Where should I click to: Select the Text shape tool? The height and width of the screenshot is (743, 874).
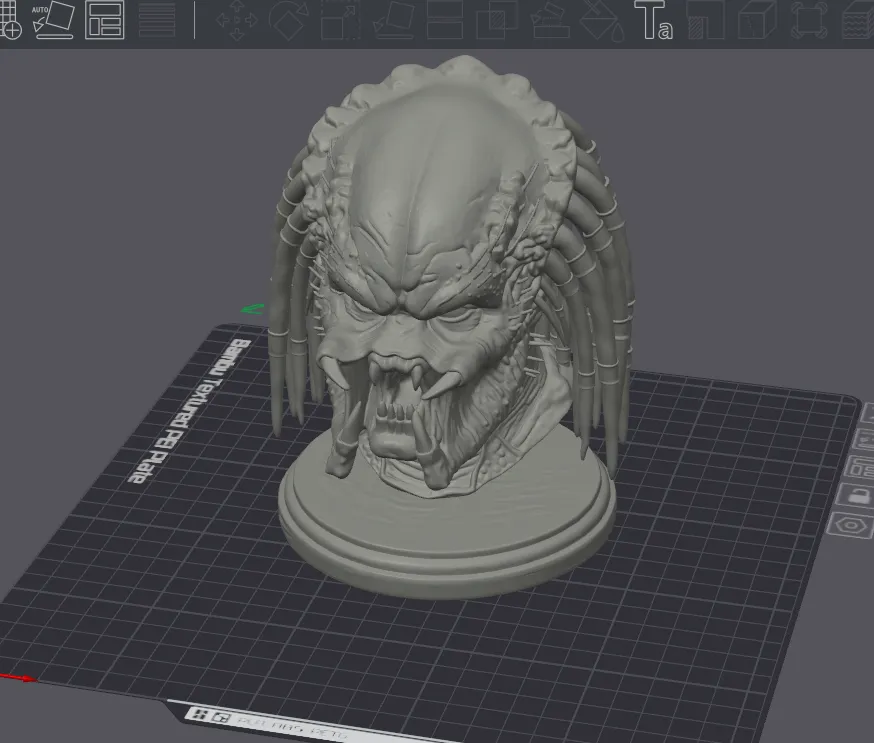pos(653,20)
